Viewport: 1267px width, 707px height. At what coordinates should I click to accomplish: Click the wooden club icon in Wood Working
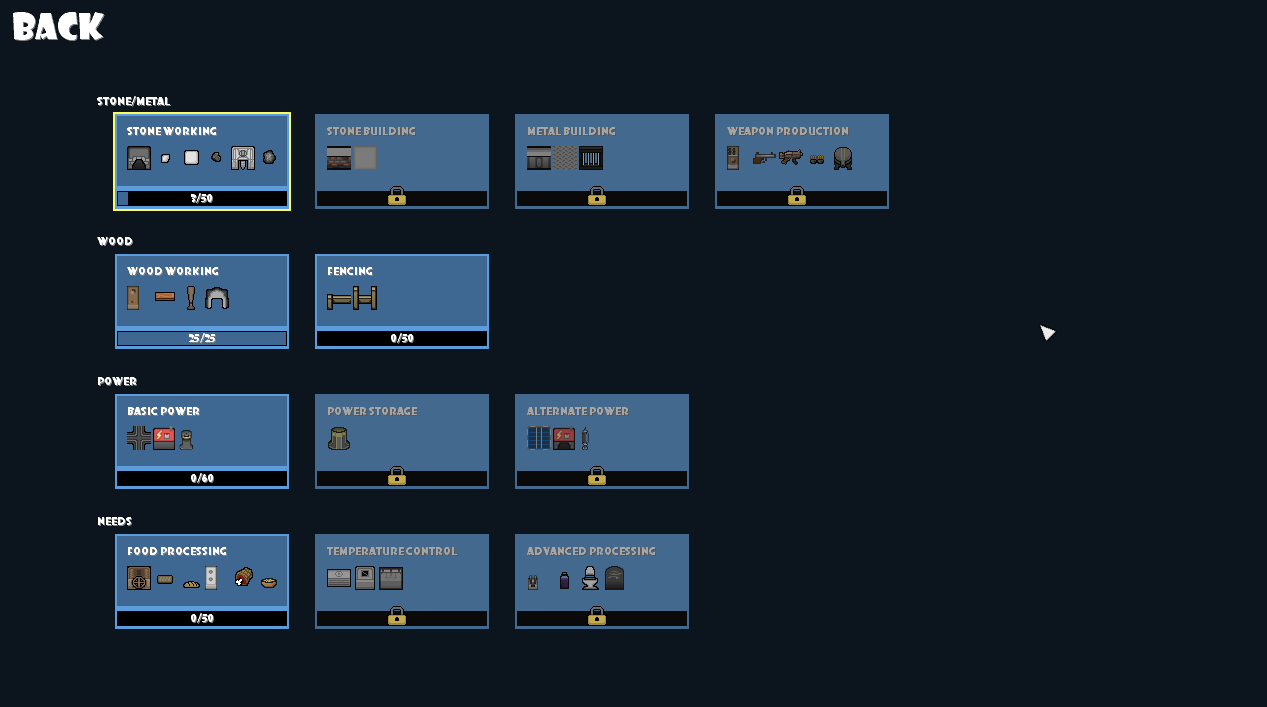[191, 298]
